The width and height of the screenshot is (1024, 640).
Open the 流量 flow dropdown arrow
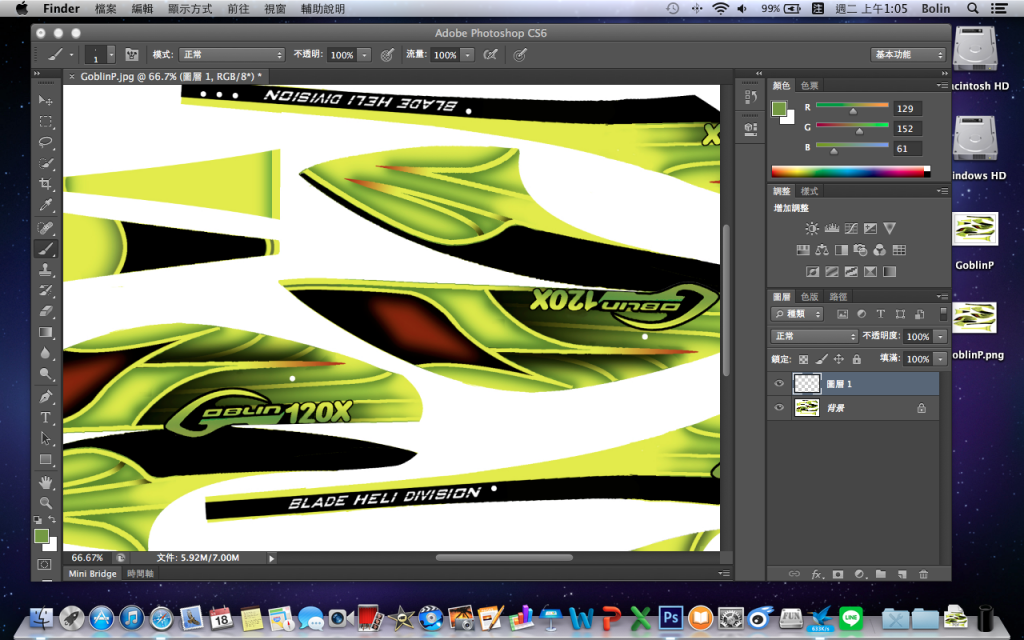[x=468, y=55]
